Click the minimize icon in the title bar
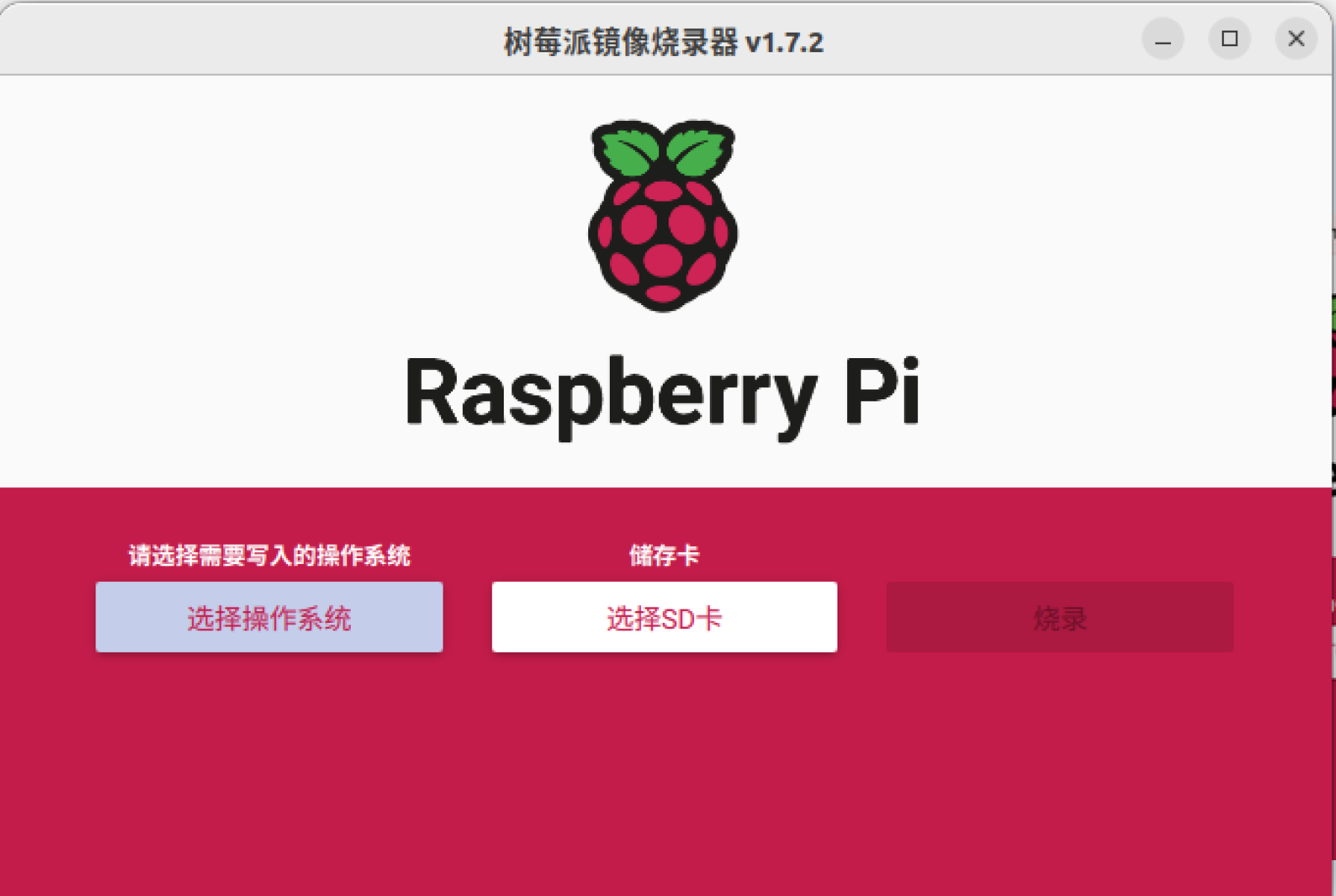1336x896 pixels. [x=1162, y=40]
